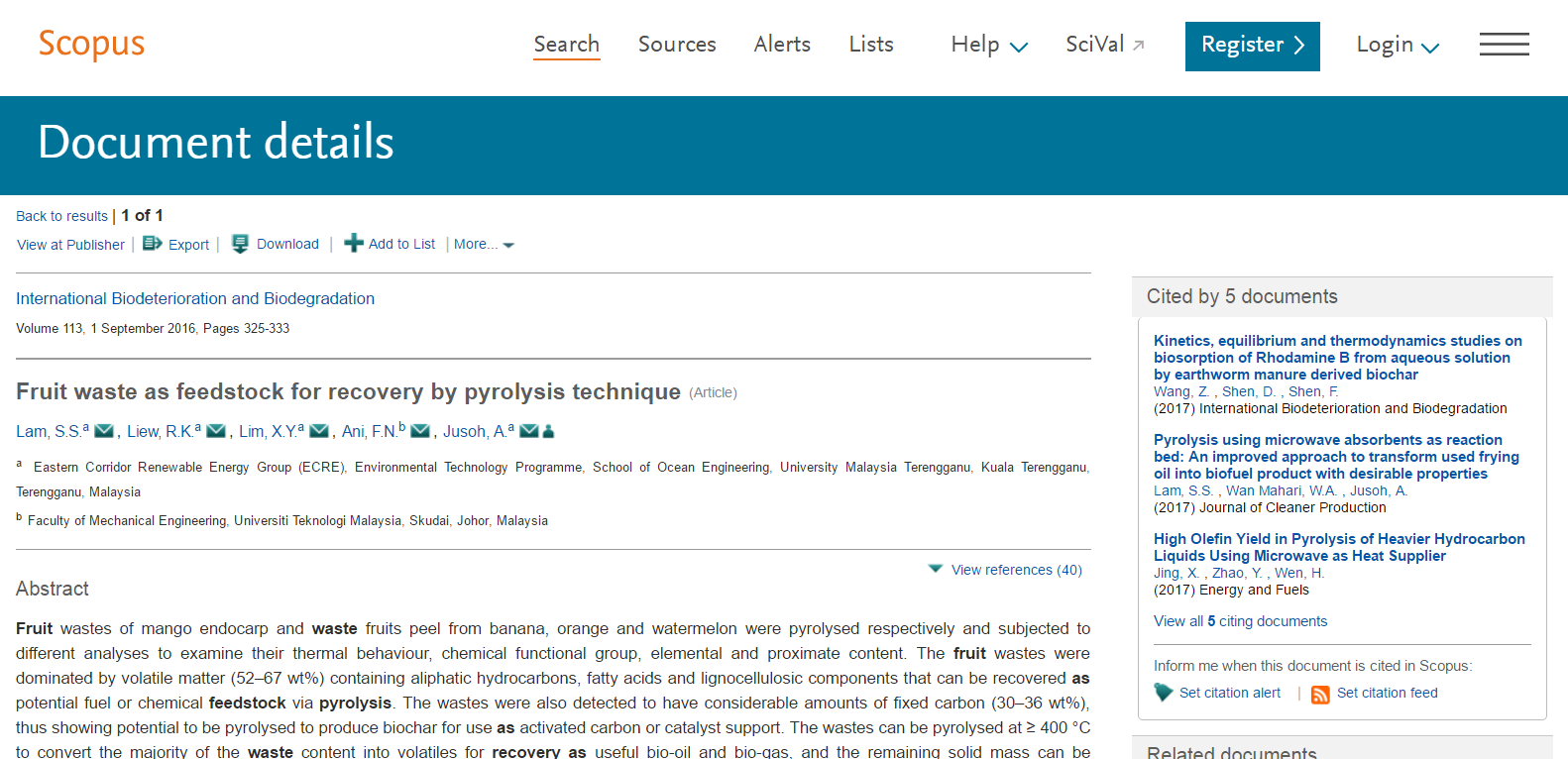Screen dimensions: 1568x759
Task: Click Back to results link
Action: point(61,216)
